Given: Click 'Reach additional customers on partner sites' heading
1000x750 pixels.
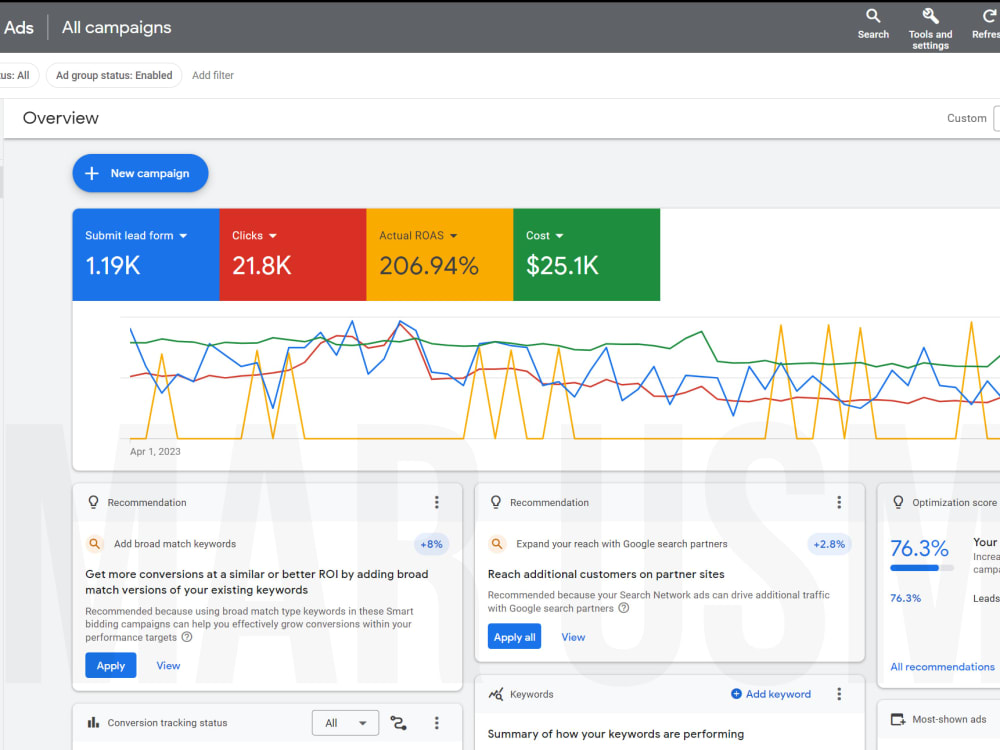Looking at the screenshot, I should click(606, 574).
